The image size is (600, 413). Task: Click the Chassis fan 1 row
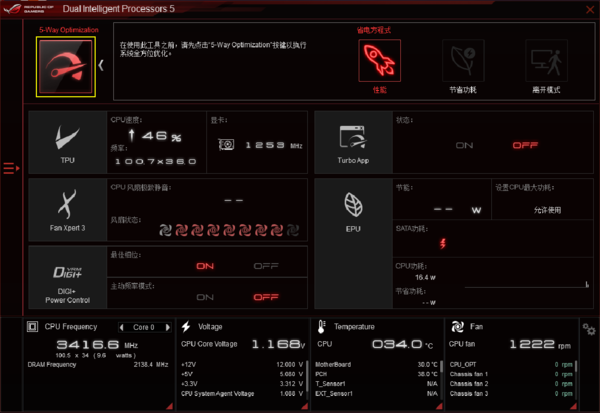click(x=511, y=374)
